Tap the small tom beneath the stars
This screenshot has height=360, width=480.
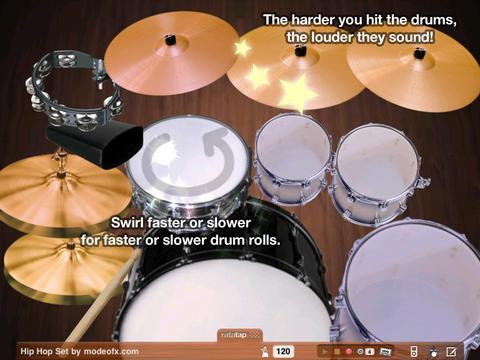(x=293, y=157)
